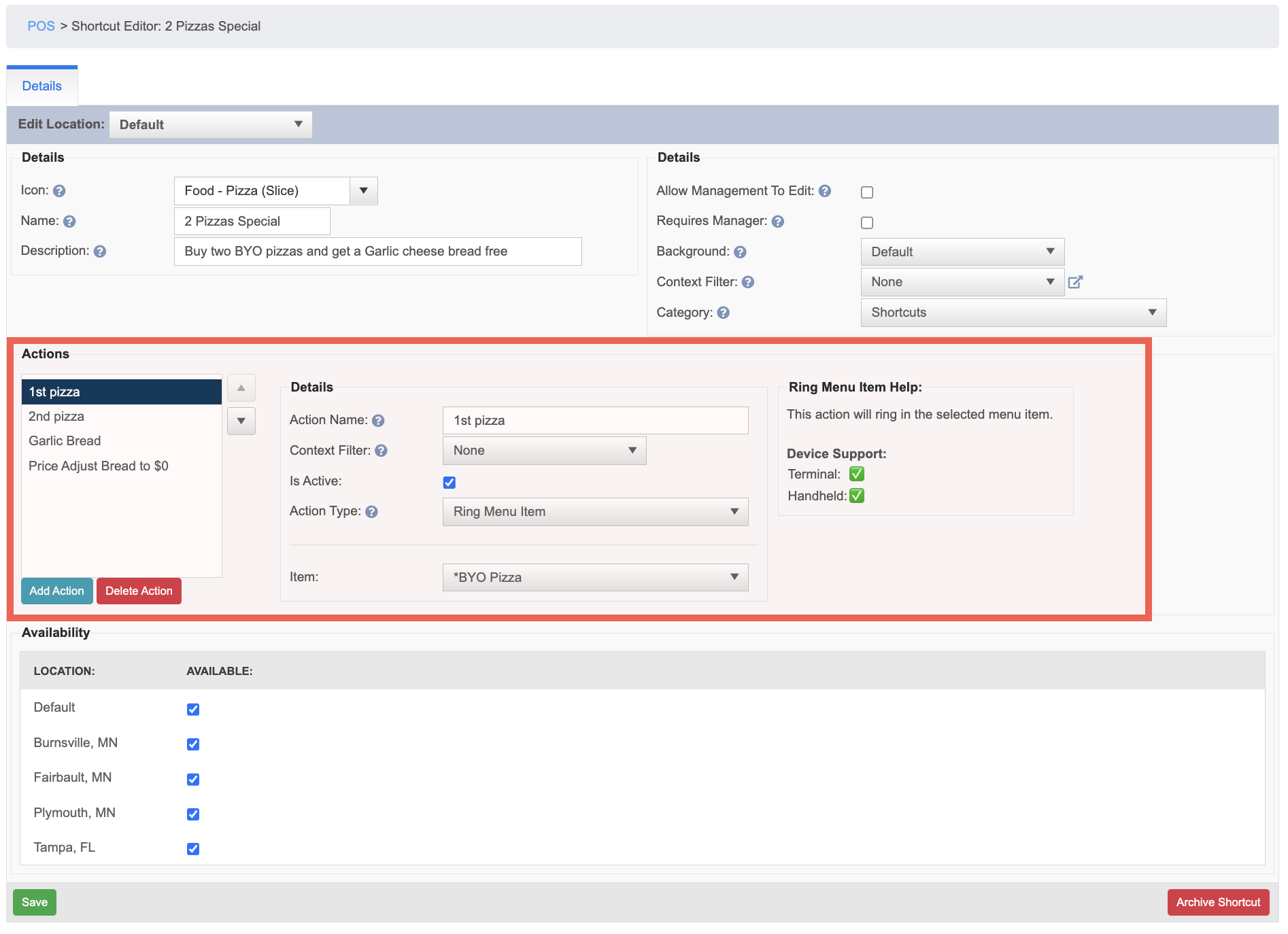The width and height of the screenshot is (1288, 934).
Task: Toggle Allow Management To Edit checkbox
Action: (867, 192)
